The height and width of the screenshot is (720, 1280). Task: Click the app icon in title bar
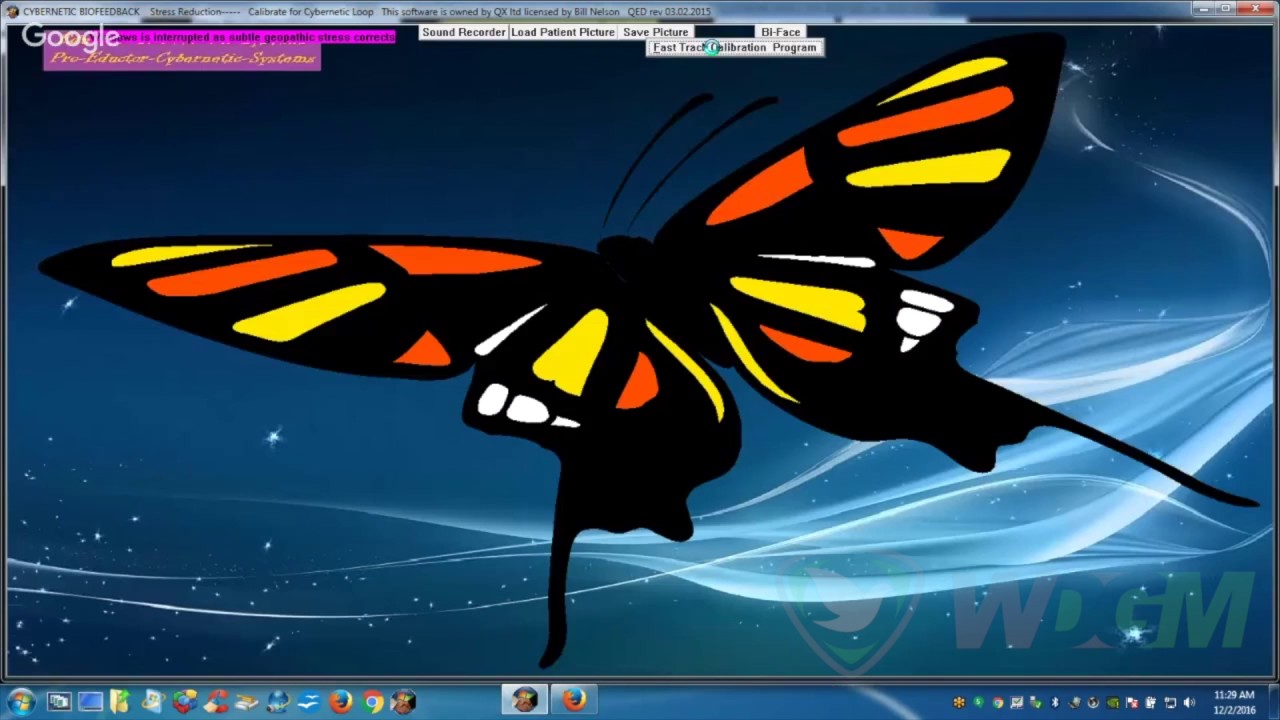tap(12, 11)
